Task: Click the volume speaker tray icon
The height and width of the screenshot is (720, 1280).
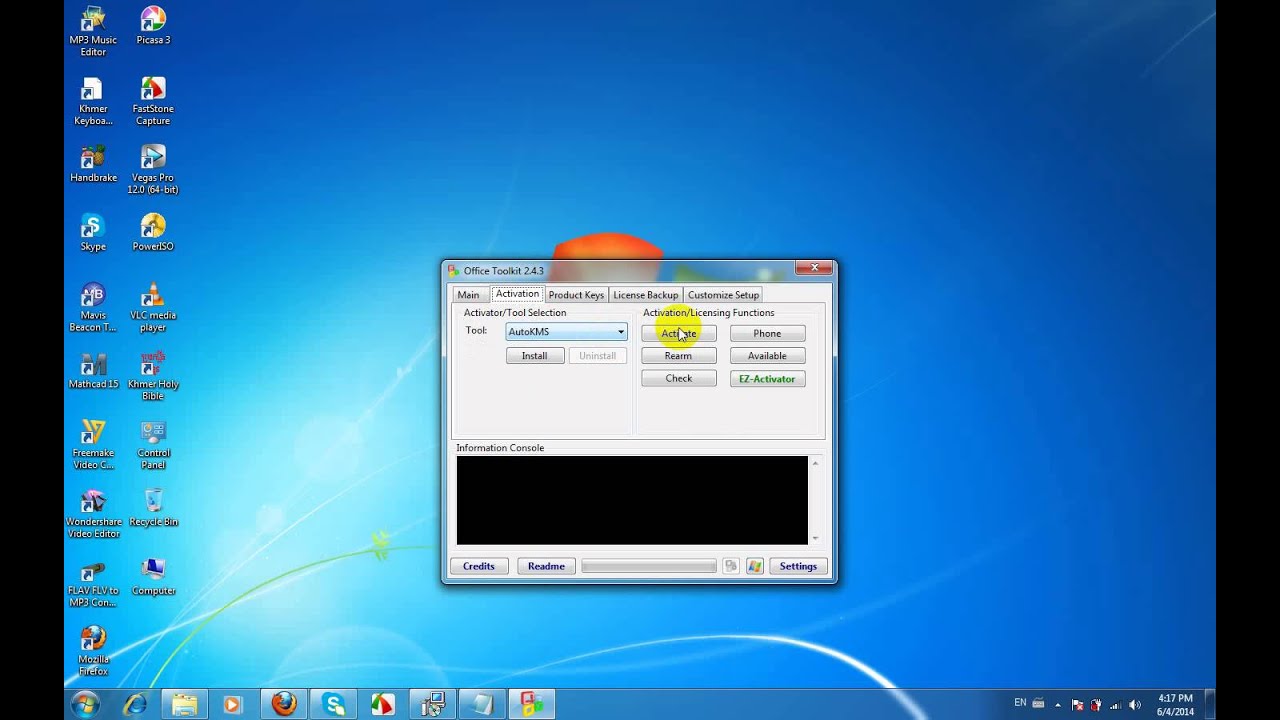Action: (x=1136, y=705)
